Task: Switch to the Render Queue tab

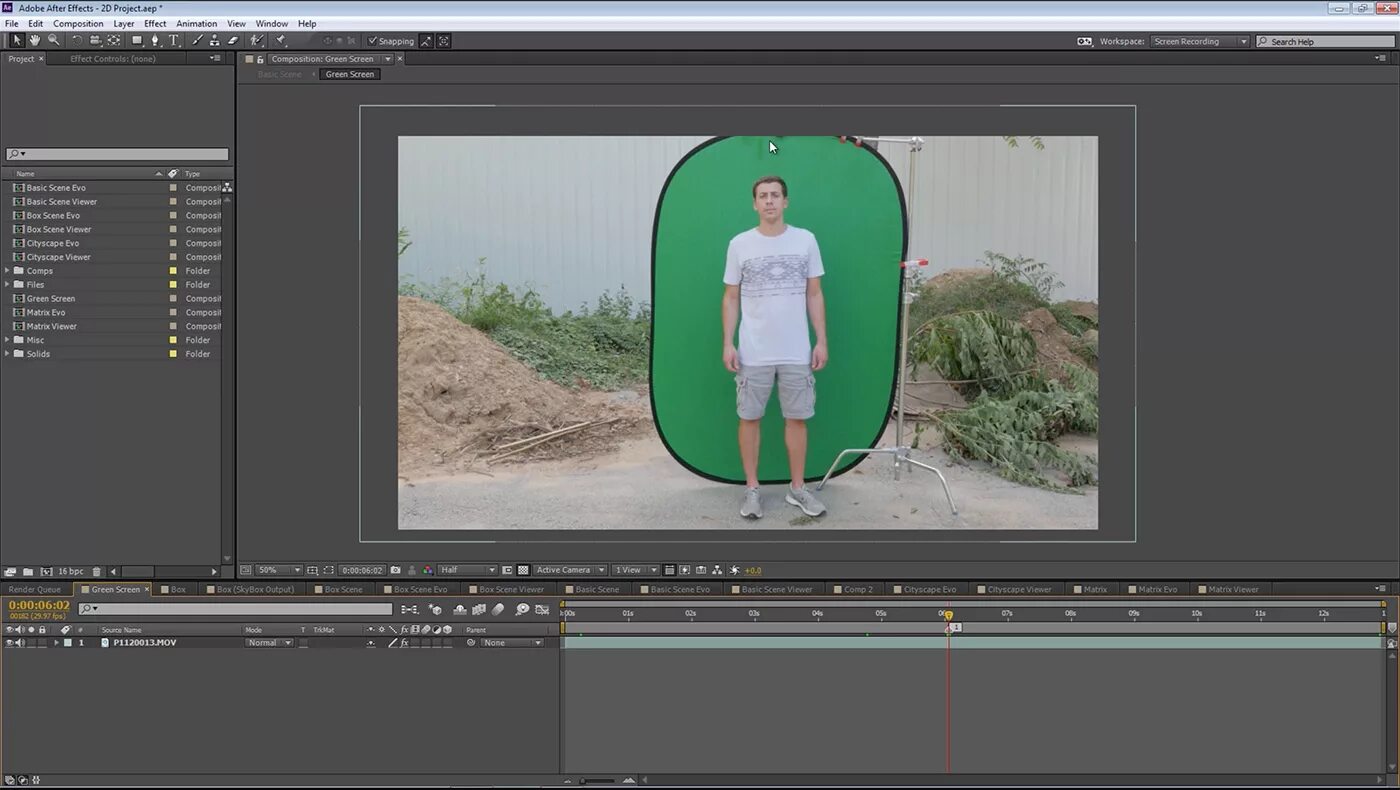Action: pos(35,589)
